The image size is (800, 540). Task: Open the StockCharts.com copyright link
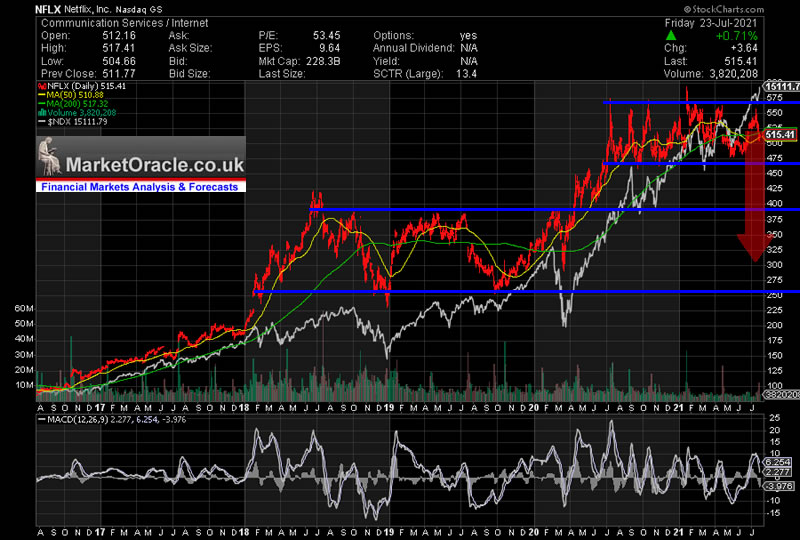723,9
